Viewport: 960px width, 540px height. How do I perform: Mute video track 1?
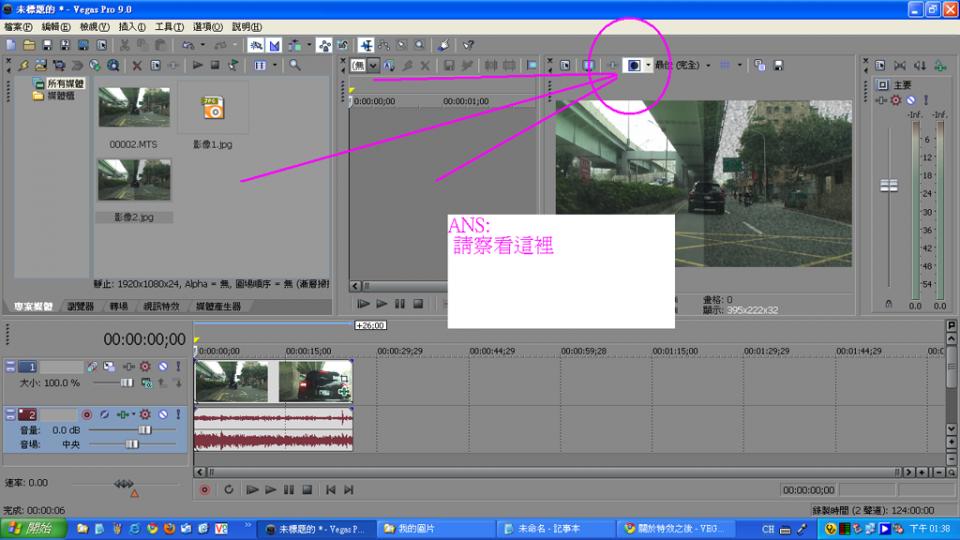click(162, 367)
